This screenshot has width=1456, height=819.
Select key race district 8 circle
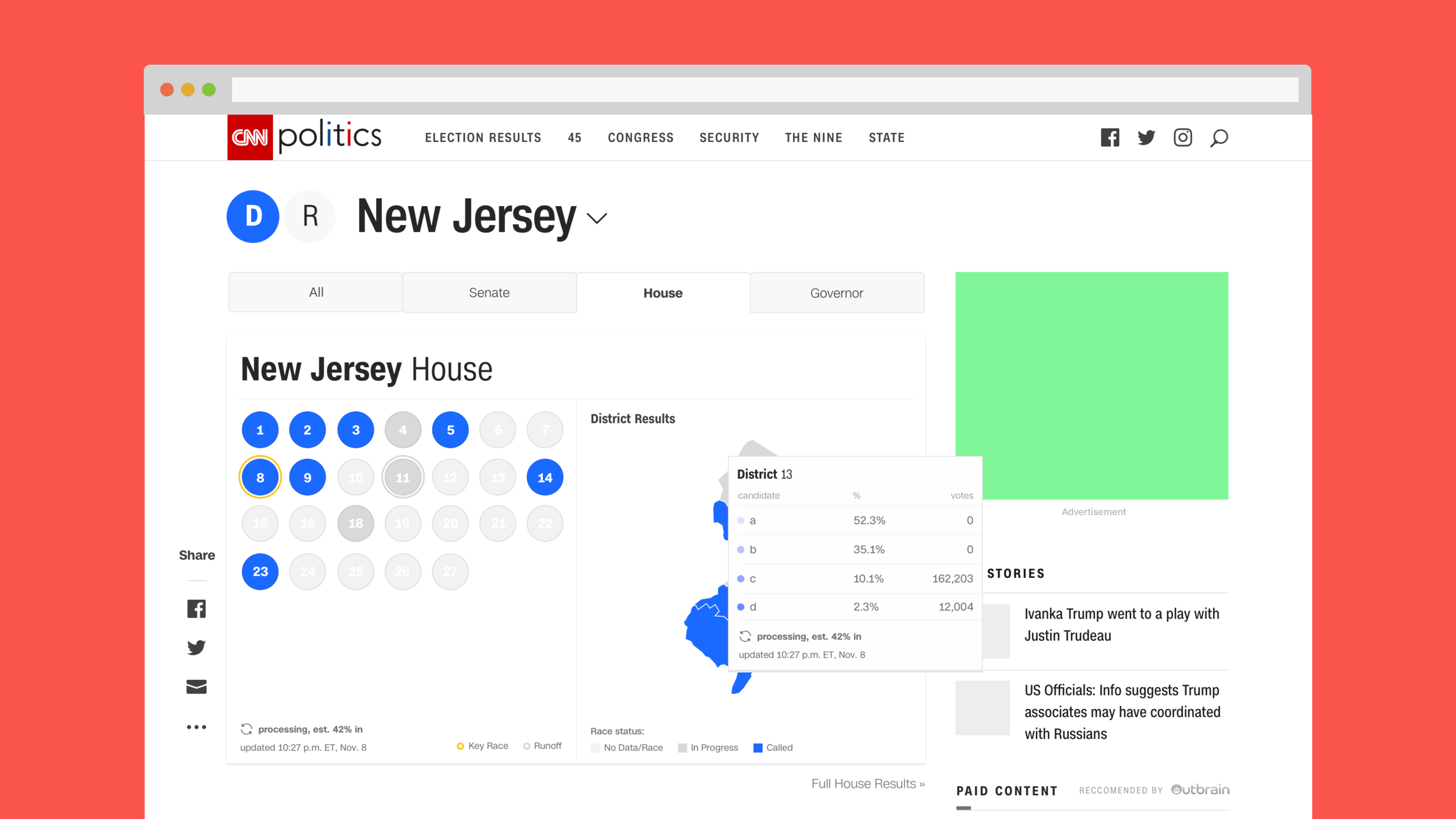pos(260,478)
